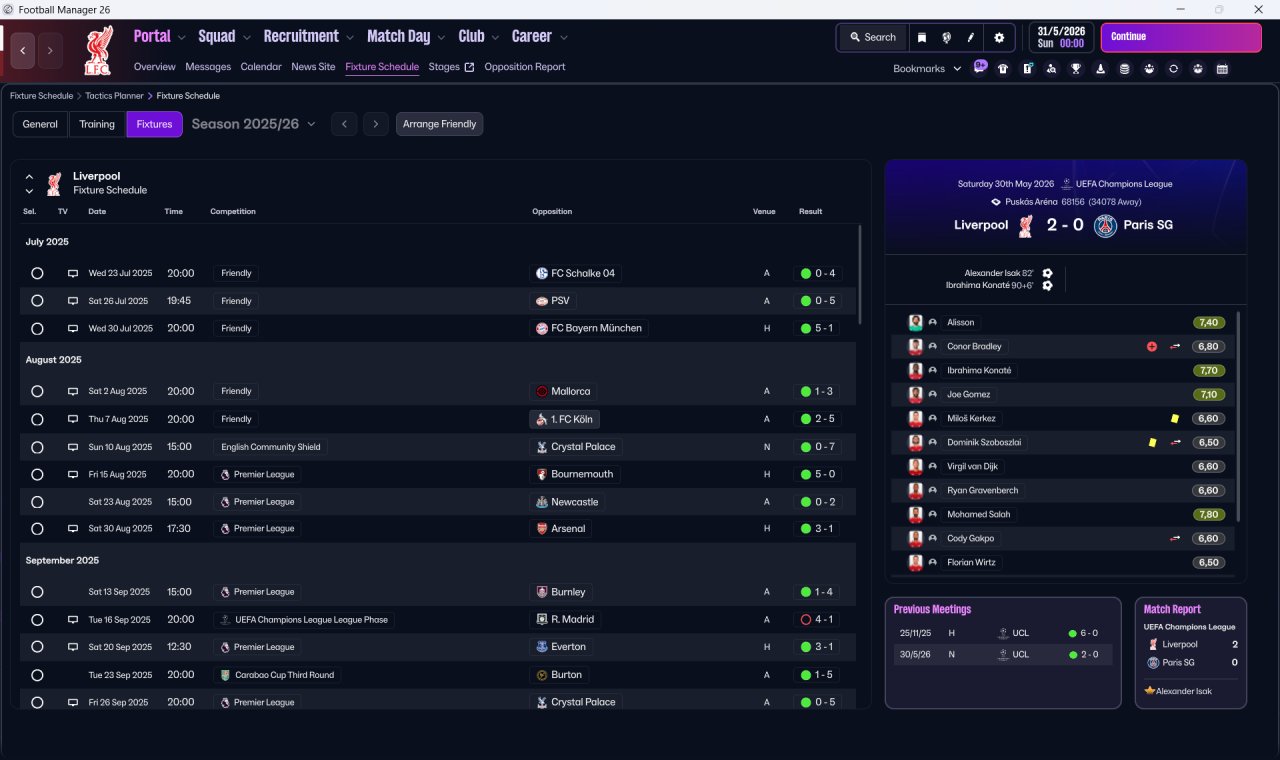Click the purple Continue button
The image size is (1280, 760).
click(x=1181, y=37)
